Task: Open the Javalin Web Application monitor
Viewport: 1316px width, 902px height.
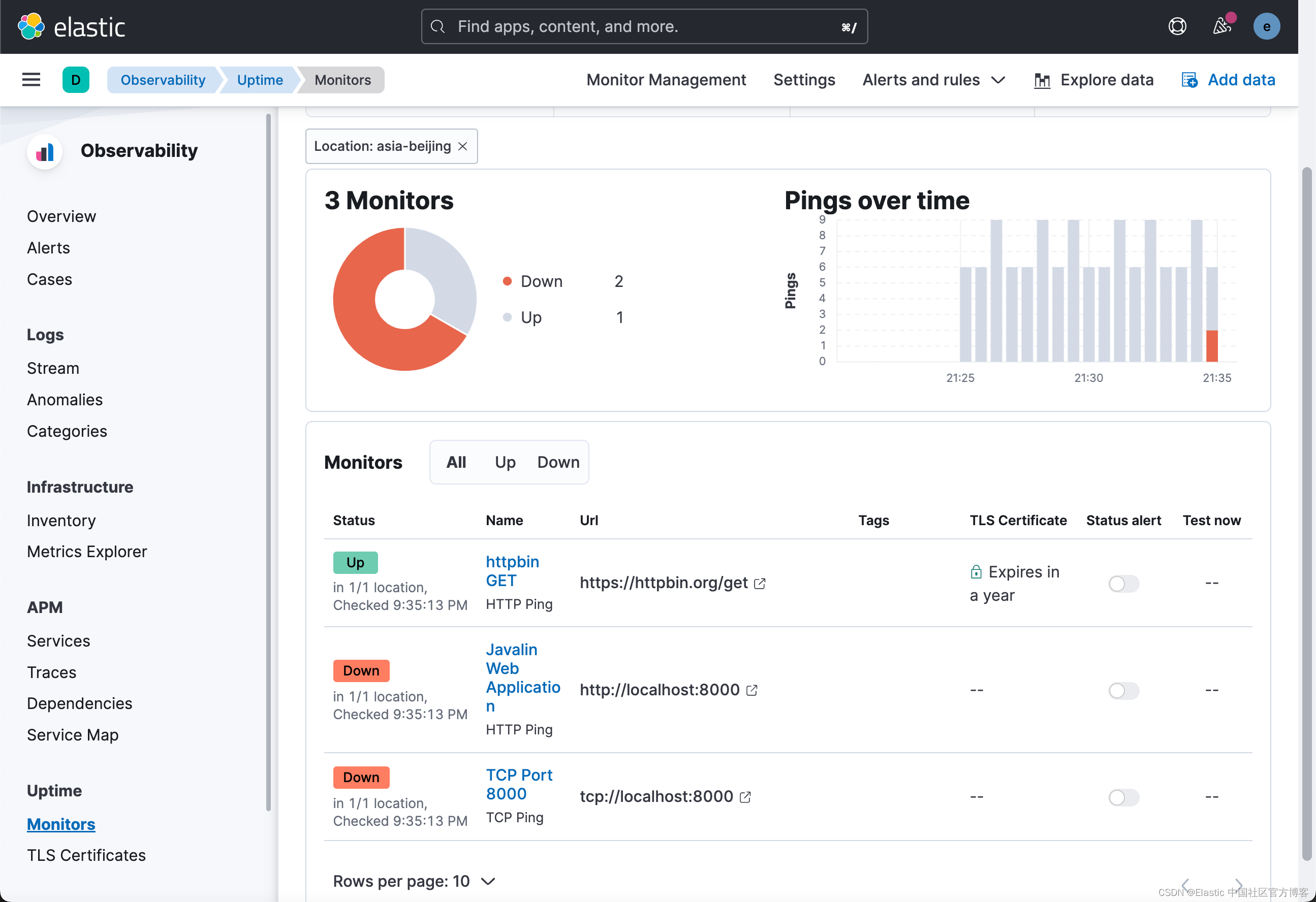Action: coord(521,678)
